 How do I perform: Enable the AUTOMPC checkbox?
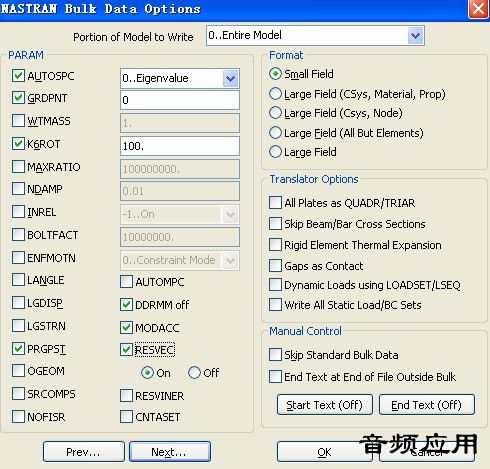[x=126, y=282]
